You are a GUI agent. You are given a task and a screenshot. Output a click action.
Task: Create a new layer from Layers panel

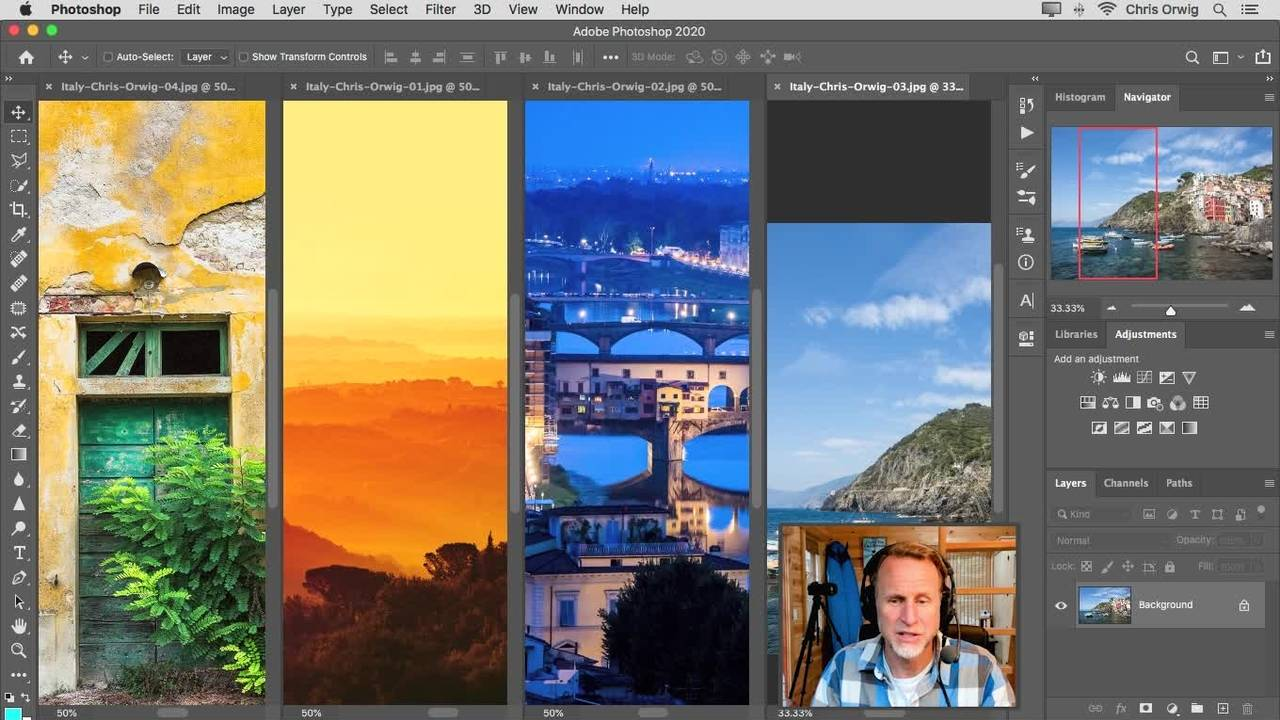click(x=1221, y=708)
